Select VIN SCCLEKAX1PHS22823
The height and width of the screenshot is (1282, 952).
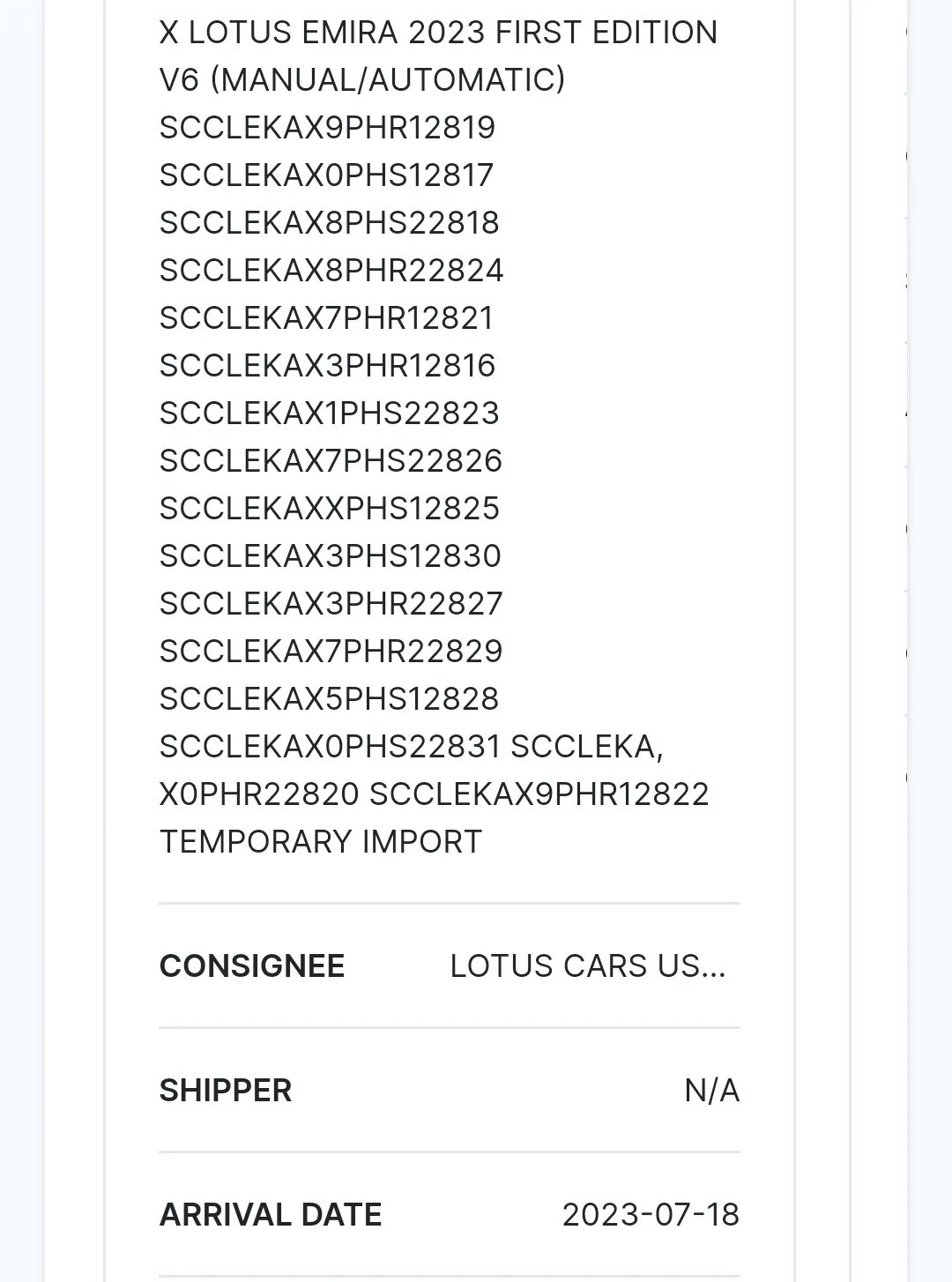pos(329,414)
